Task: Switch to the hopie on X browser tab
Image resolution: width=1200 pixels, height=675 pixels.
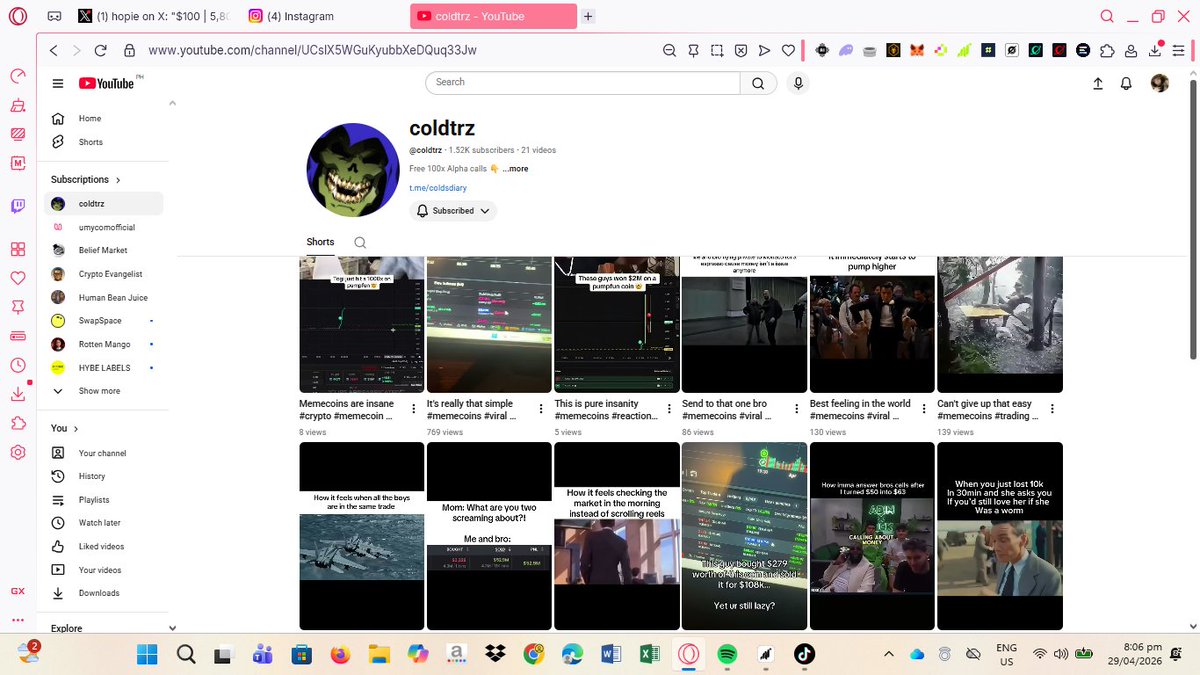Action: coord(155,16)
